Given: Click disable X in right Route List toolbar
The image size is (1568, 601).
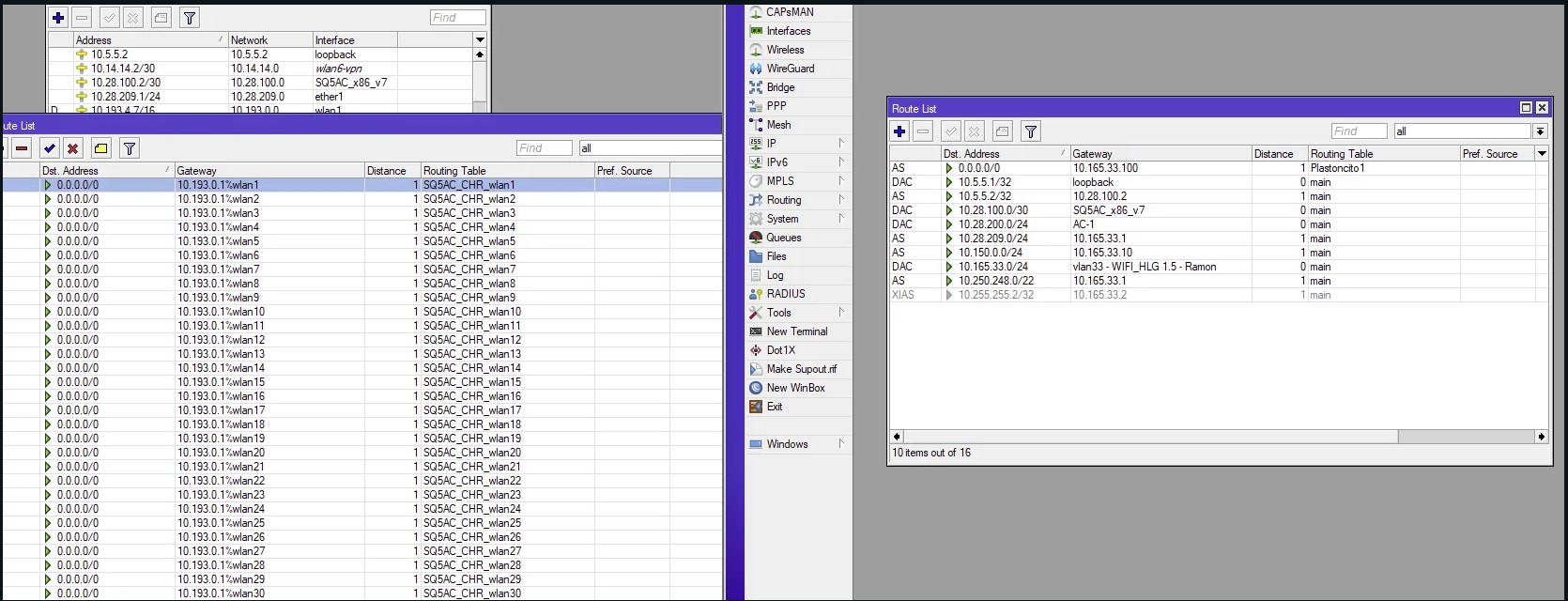Looking at the screenshot, I should (x=974, y=131).
